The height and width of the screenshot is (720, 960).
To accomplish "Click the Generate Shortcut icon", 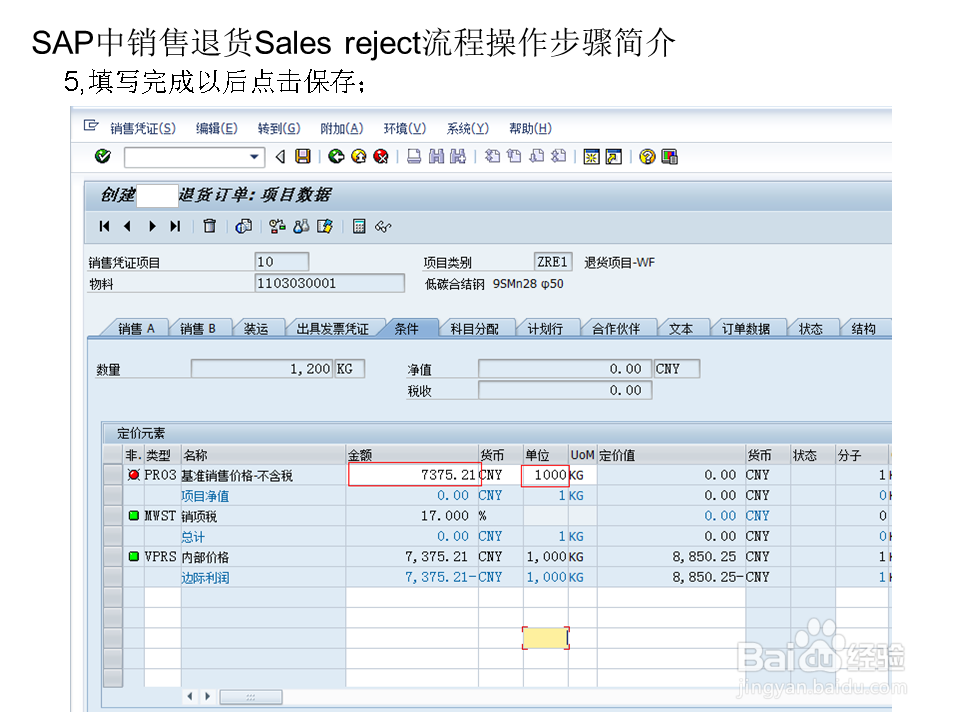I will coord(613,157).
